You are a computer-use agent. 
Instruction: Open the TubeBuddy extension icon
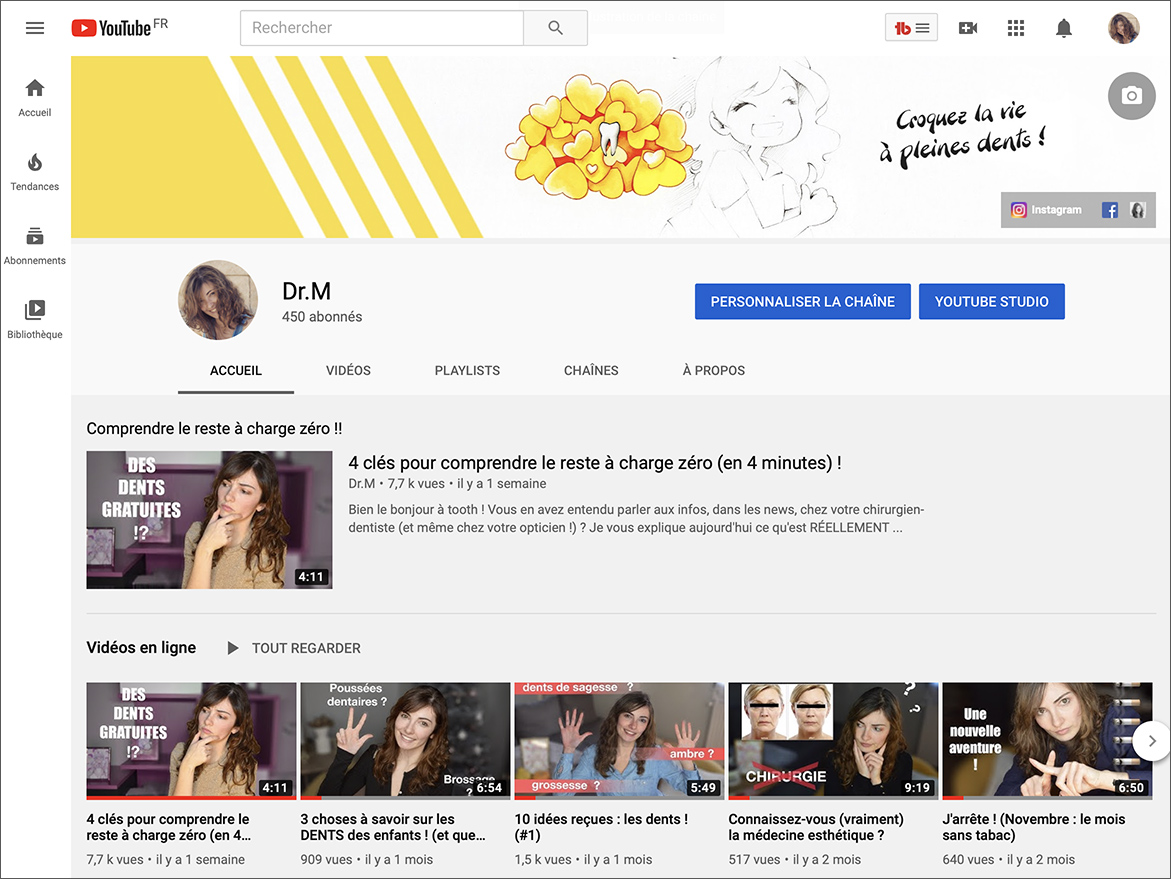(910, 27)
